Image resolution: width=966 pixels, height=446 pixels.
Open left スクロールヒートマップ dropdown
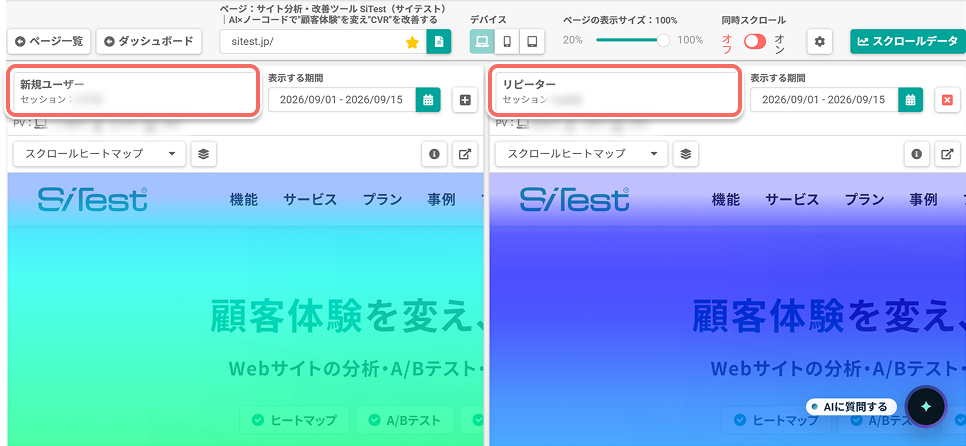click(99, 153)
